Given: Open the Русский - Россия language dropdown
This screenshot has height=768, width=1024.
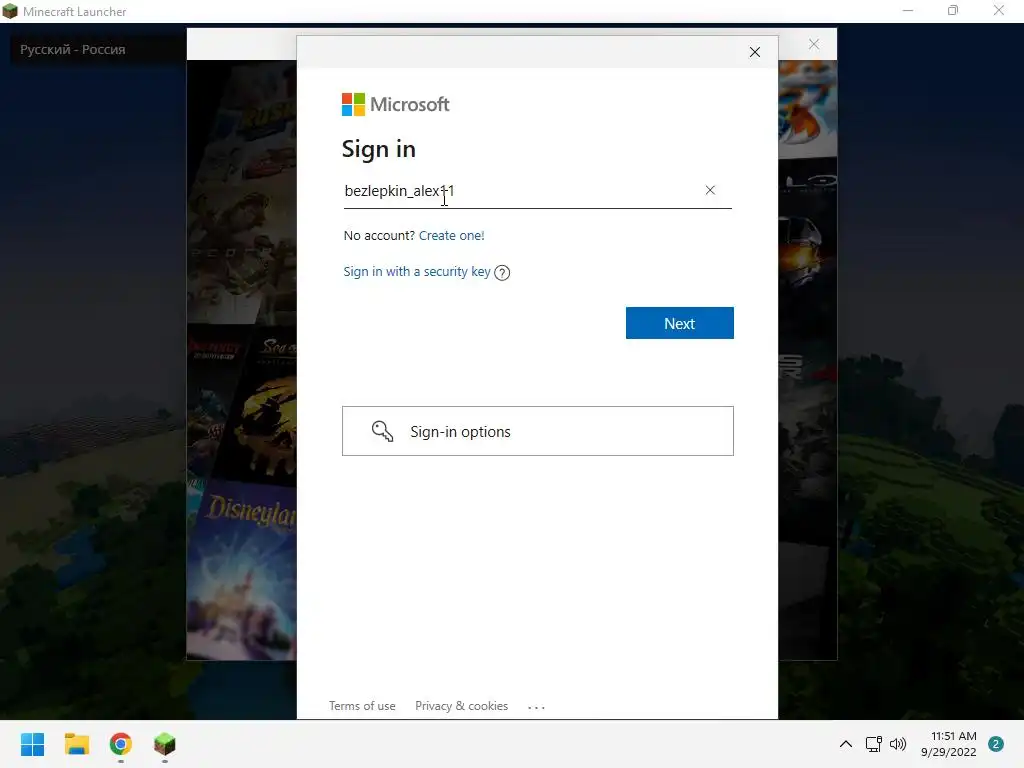Looking at the screenshot, I should 98,50.
